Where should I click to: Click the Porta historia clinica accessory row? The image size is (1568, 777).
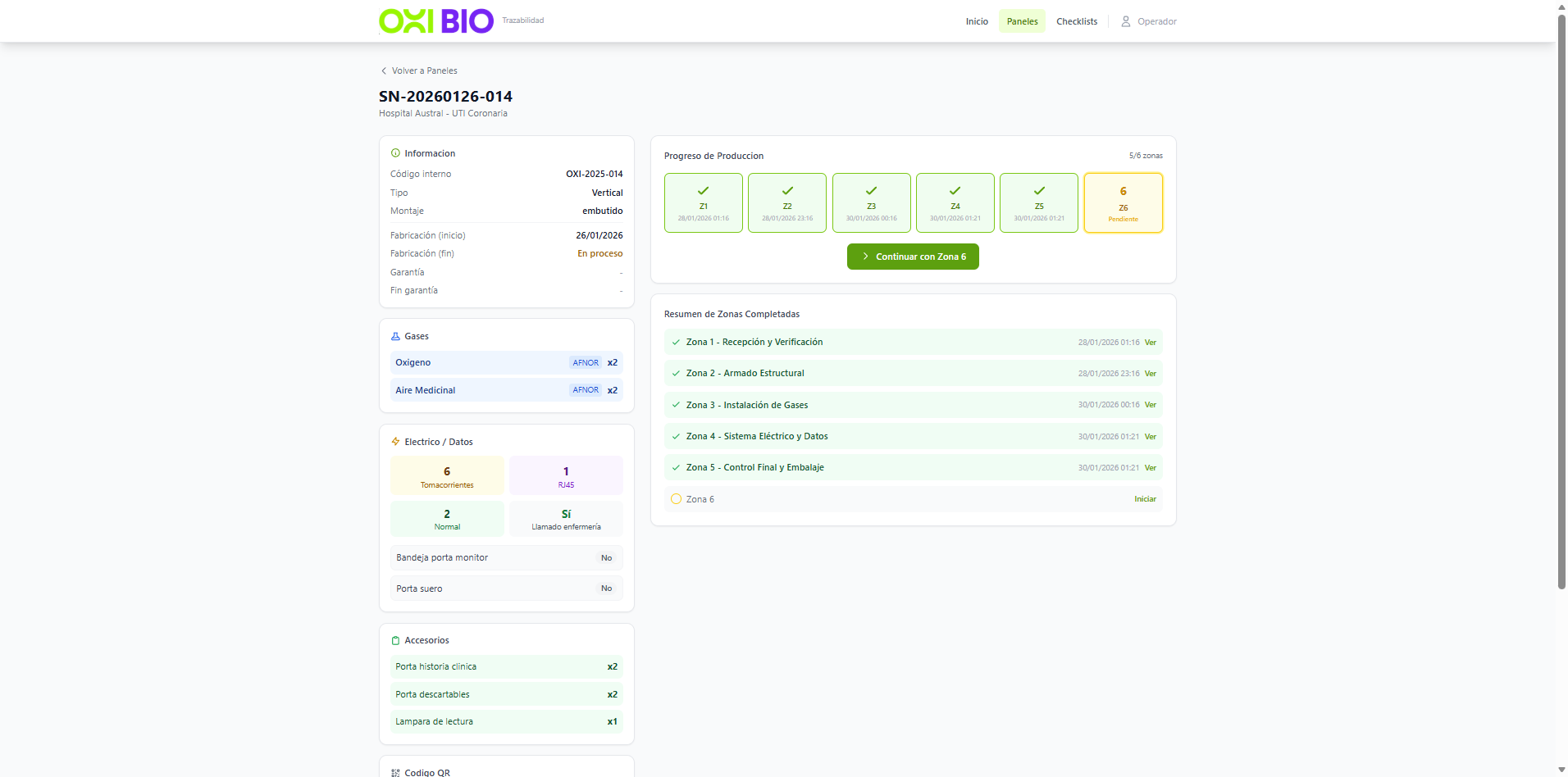pos(507,666)
